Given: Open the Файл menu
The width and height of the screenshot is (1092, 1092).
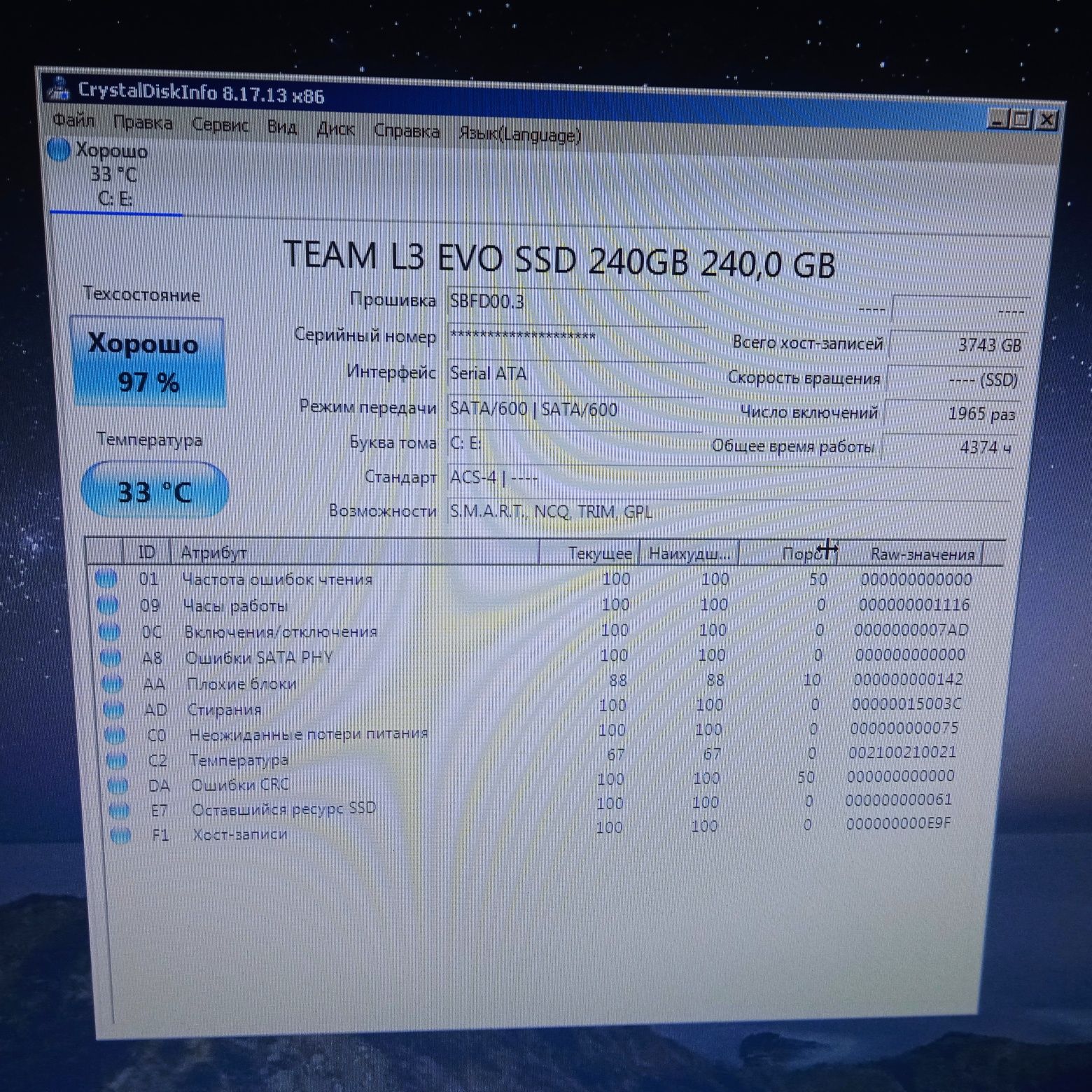Looking at the screenshot, I should click(x=73, y=121).
